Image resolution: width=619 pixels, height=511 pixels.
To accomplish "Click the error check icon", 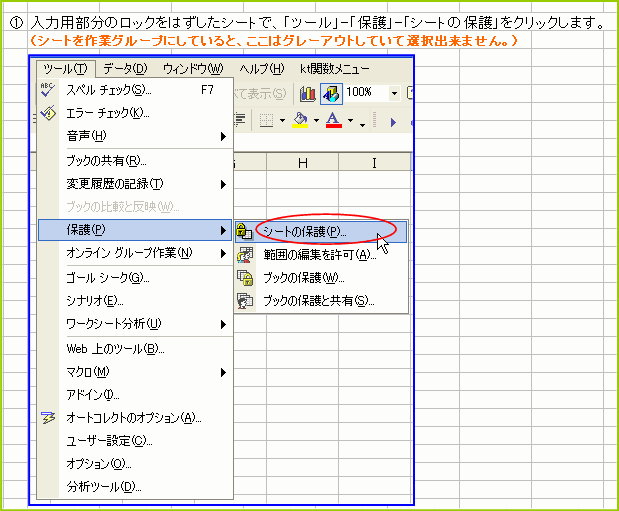I will (x=48, y=113).
